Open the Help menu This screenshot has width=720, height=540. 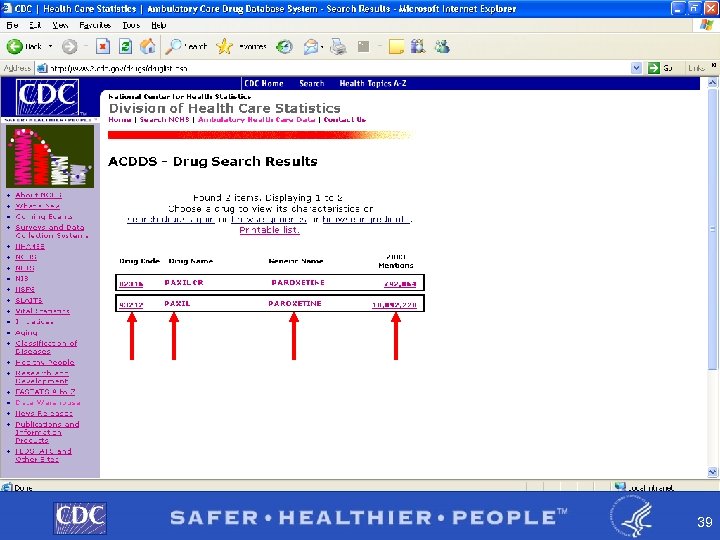pos(158,25)
